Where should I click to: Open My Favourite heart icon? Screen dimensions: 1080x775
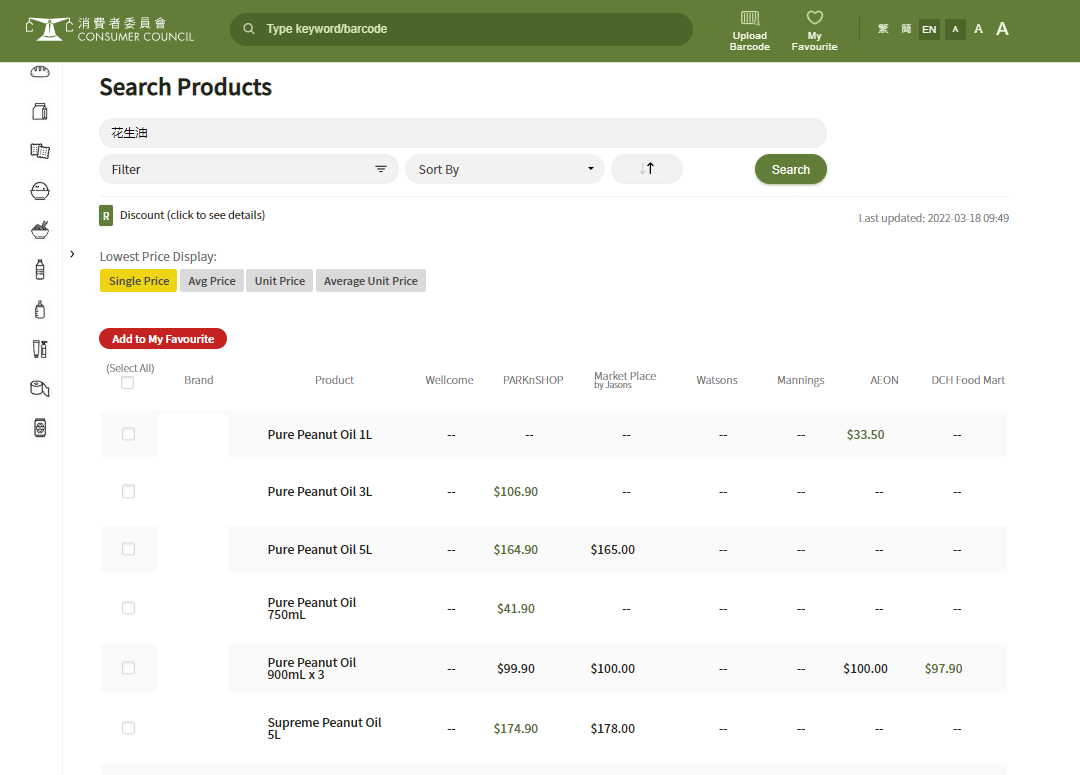pos(815,17)
